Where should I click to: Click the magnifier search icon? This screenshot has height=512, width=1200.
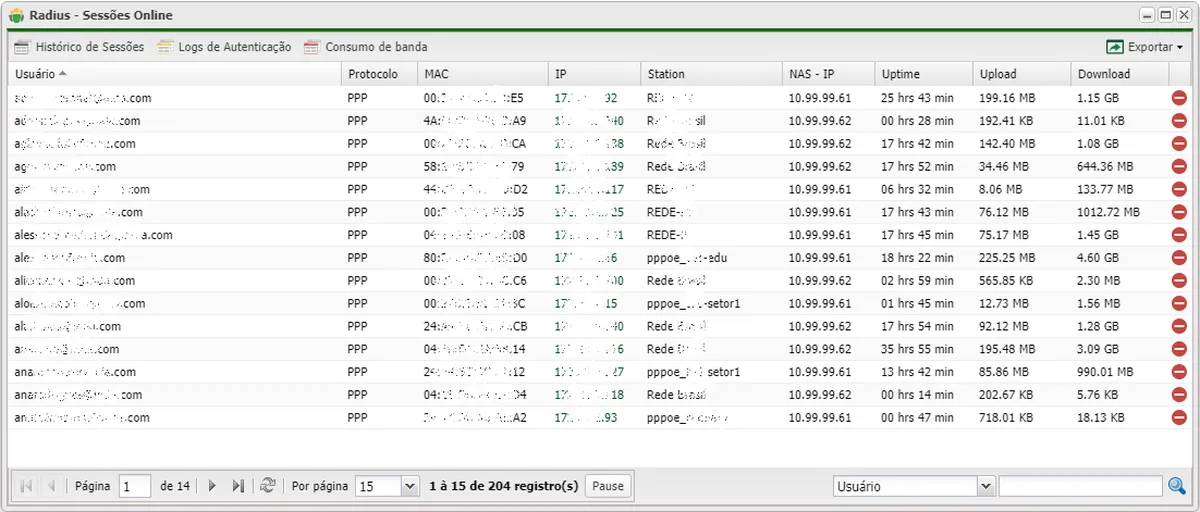pos(1178,486)
